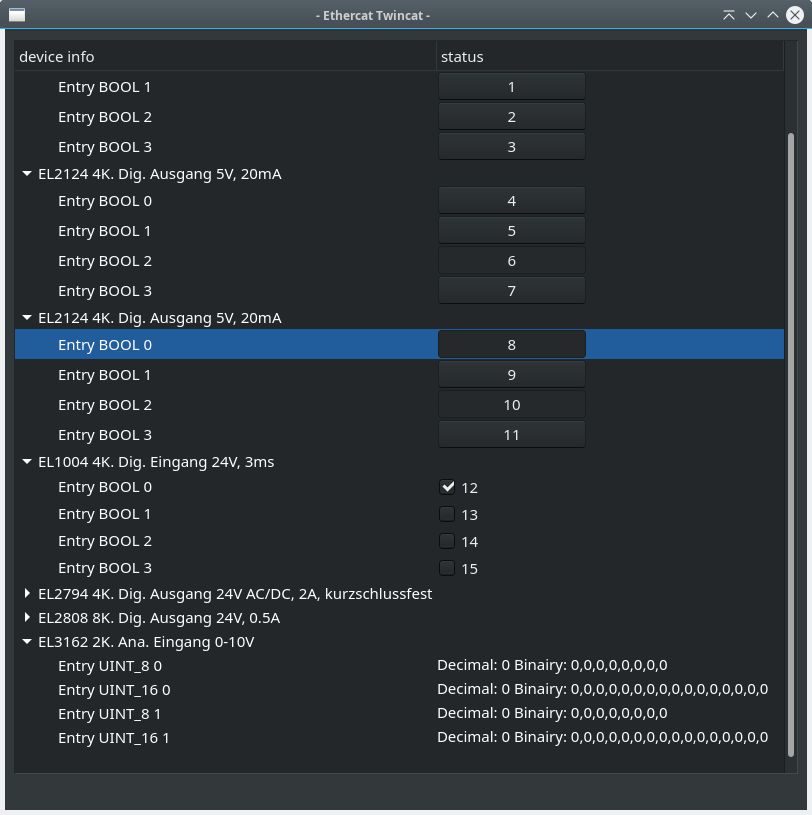
Task: Toggle checkbox 12 for Entry BOOL 0
Action: pyautogui.click(x=447, y=487)
